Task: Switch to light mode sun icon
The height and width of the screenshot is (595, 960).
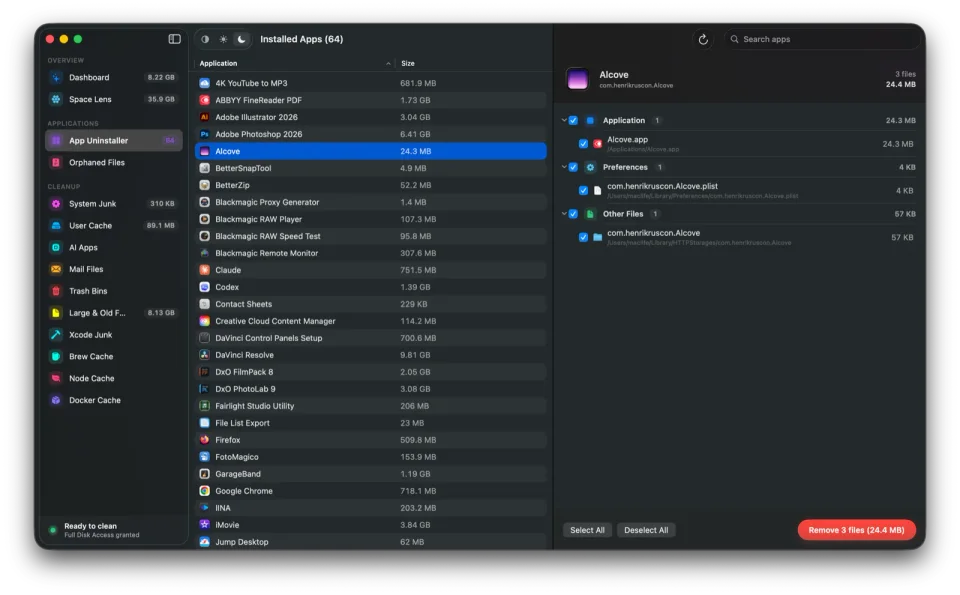Action: pos(223,39)
